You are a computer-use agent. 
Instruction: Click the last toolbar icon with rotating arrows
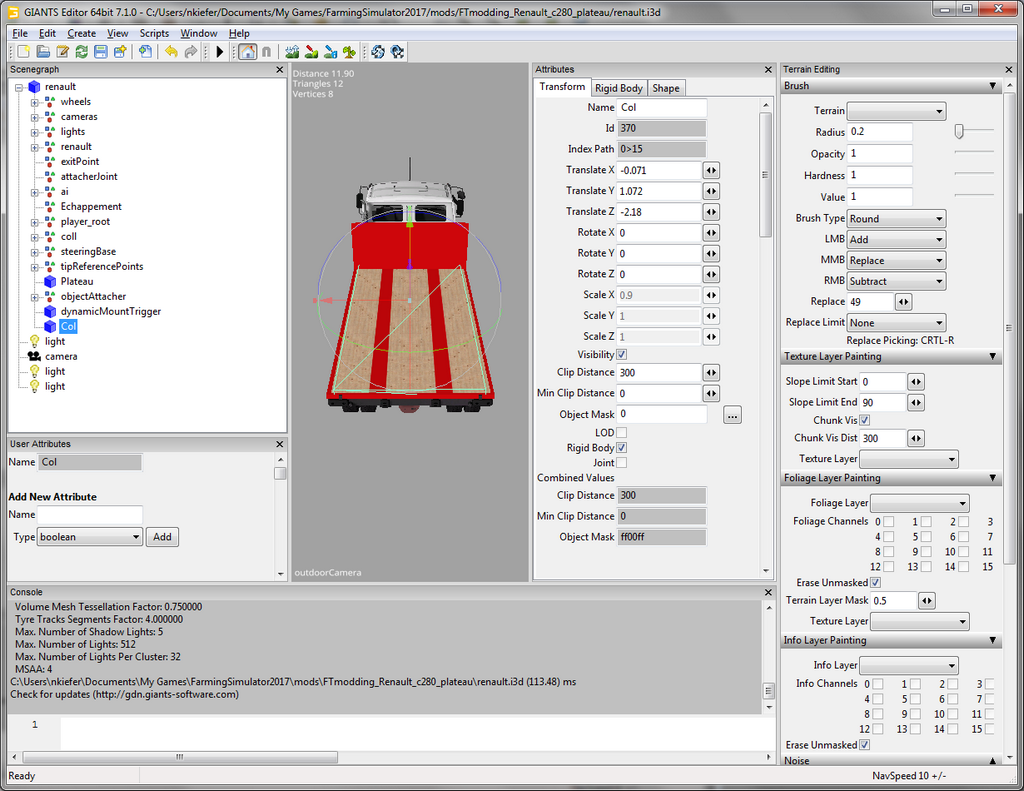pos(397,52)
